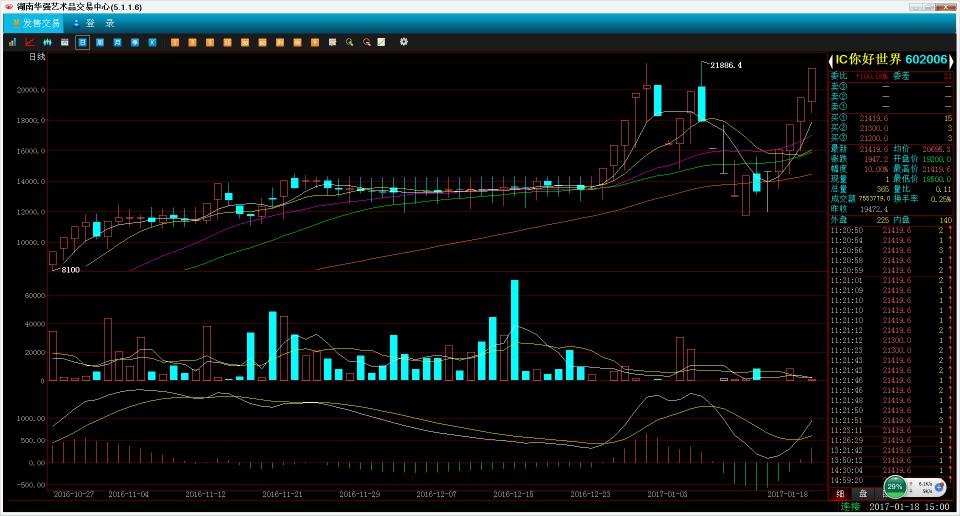Click the 买② price 21300.0
Image resolution: width=960 pixels, height=516 pixels.
874,128
